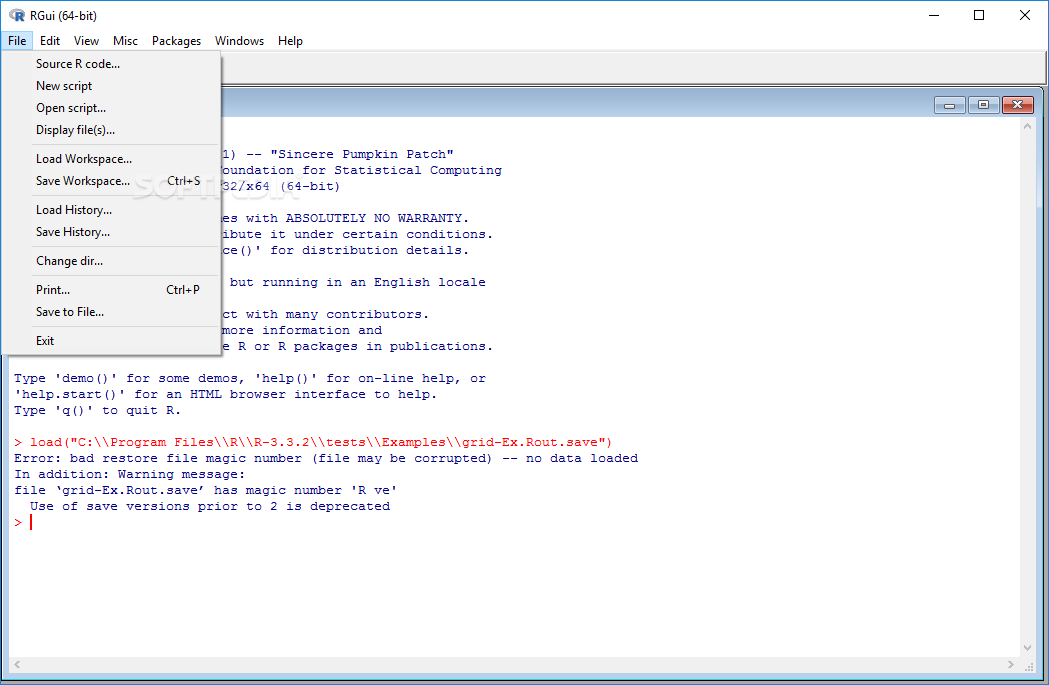
Task: Click "'help.start()' for an HTML browser" line
Action: [x=225, y=394]
